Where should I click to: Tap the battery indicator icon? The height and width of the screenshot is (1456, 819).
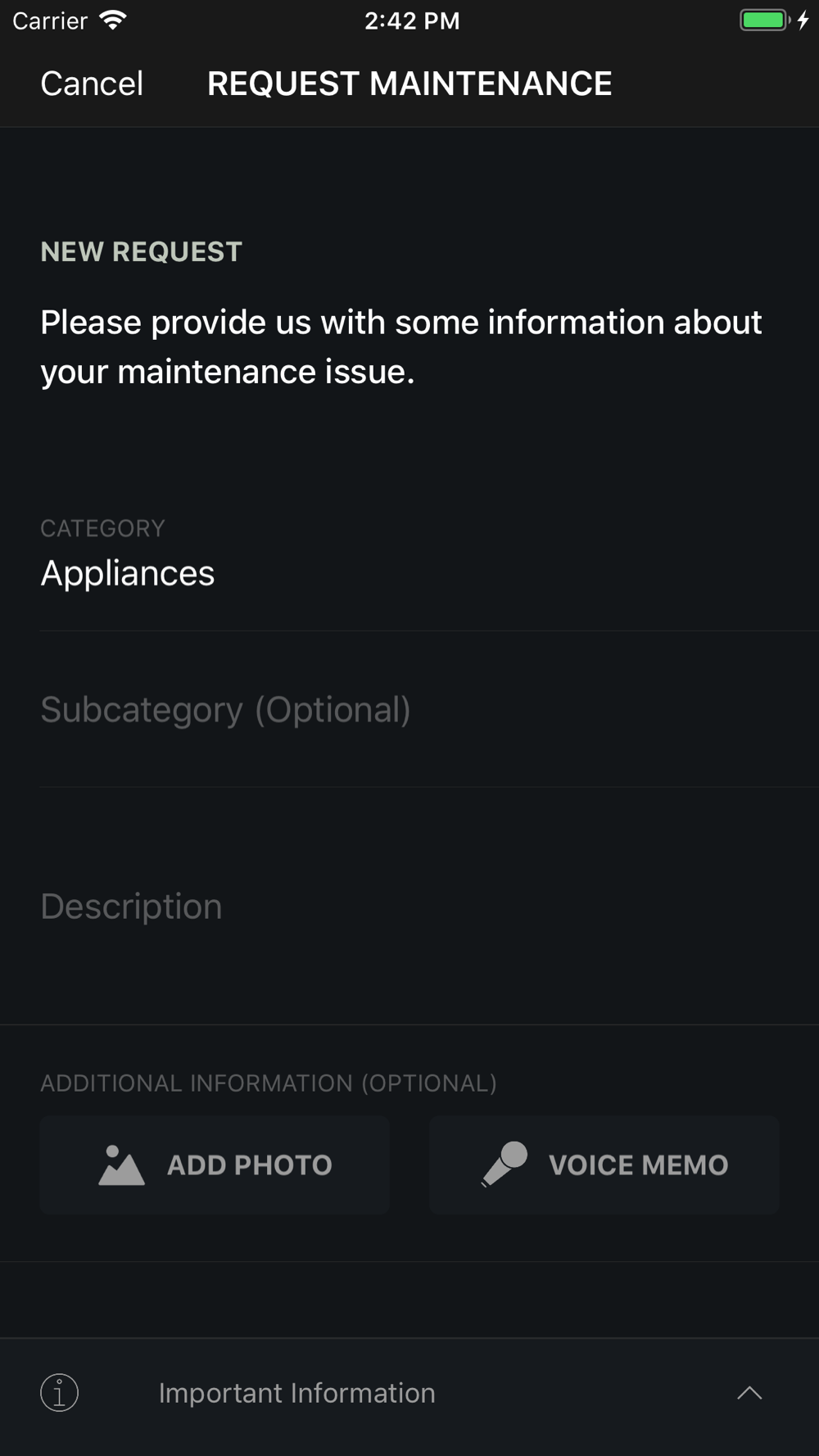pos(765,20)
